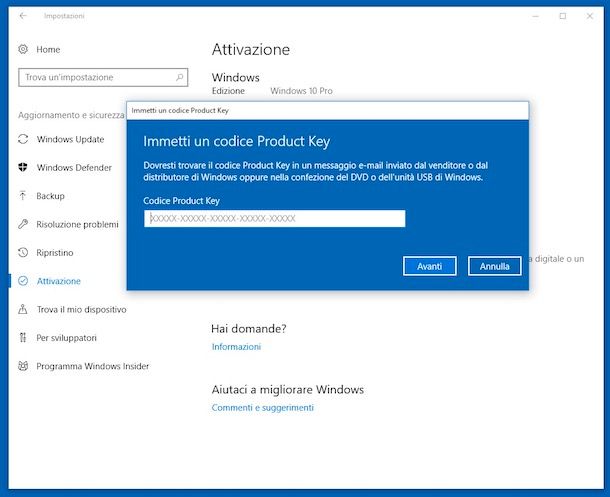Screen dimensions: 610x497
Task: Click the back arrow in Impostazioni
Action: [x=23, y=16]
